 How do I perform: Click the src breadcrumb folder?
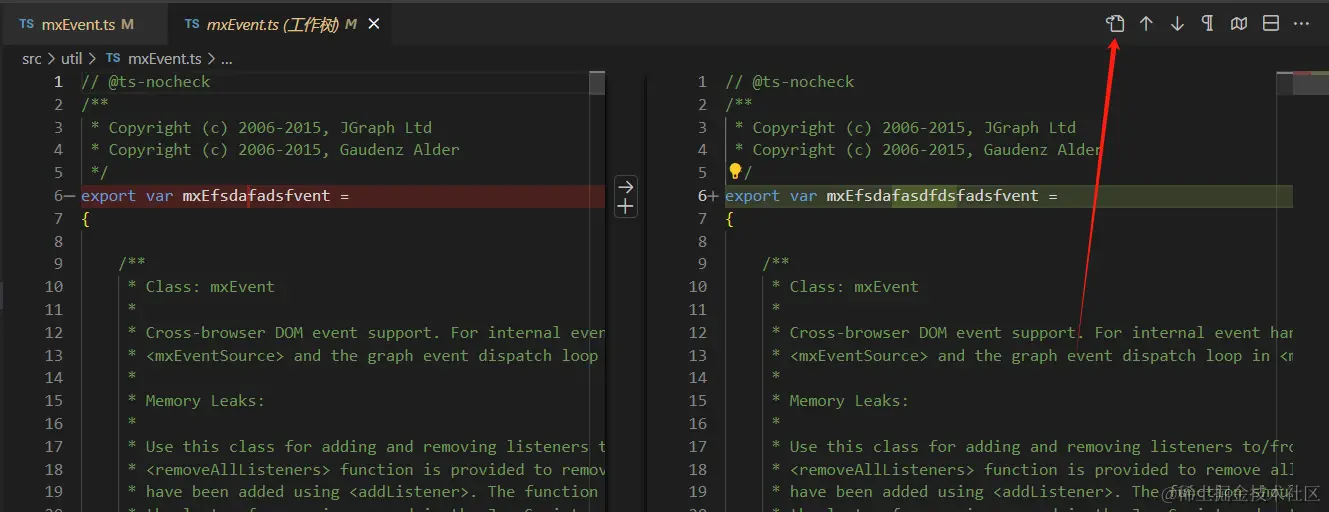(x=32, y=59)
